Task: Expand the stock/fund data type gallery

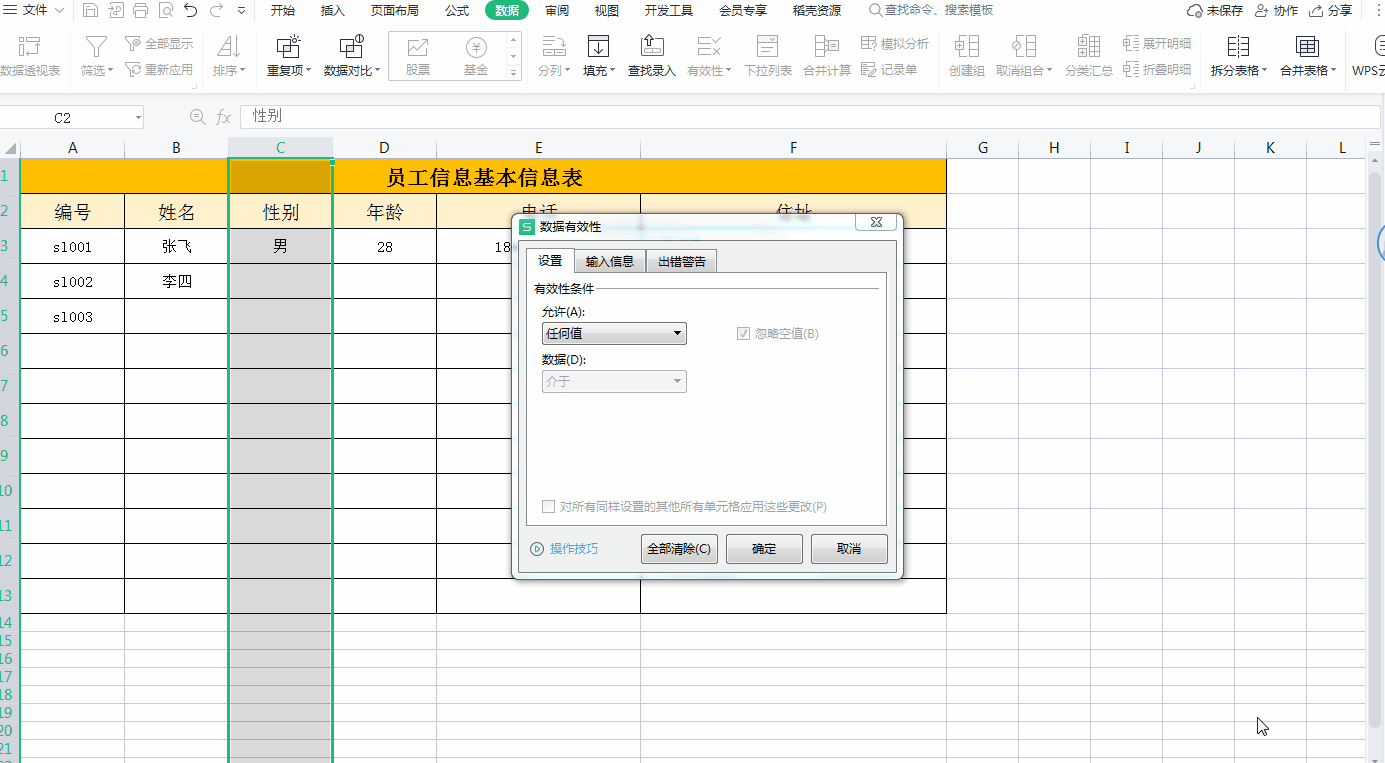Action: 515,73
